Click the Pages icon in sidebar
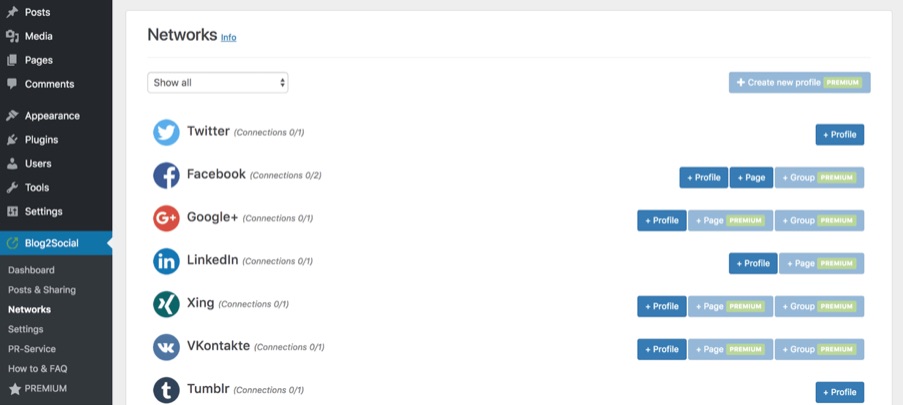The width and height of the screenshot is (903, 405). tap(12, 60)
